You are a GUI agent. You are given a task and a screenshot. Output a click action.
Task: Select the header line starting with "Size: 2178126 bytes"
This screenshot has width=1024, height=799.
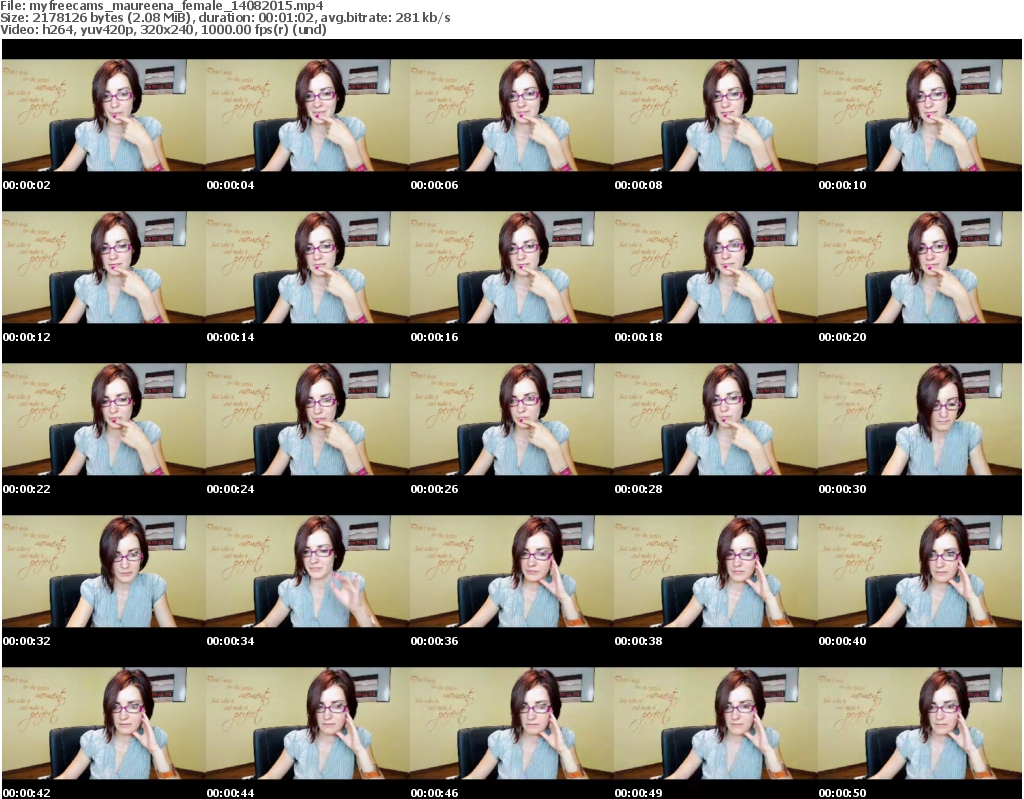(x=225, y=18)
